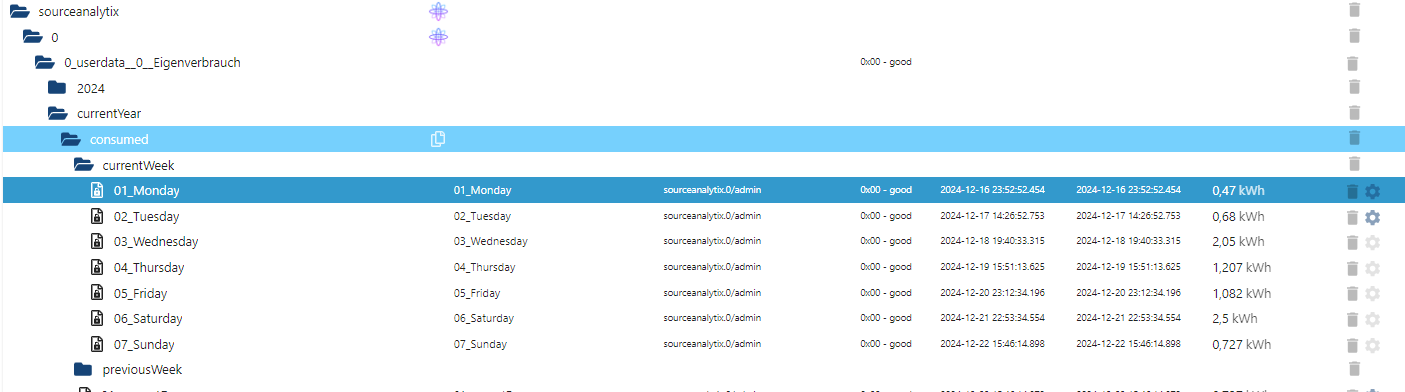This screenshot has height=392, width=1405.
Task: Select the 06_Saturday tree row
Action: click(x=703, y=319)
